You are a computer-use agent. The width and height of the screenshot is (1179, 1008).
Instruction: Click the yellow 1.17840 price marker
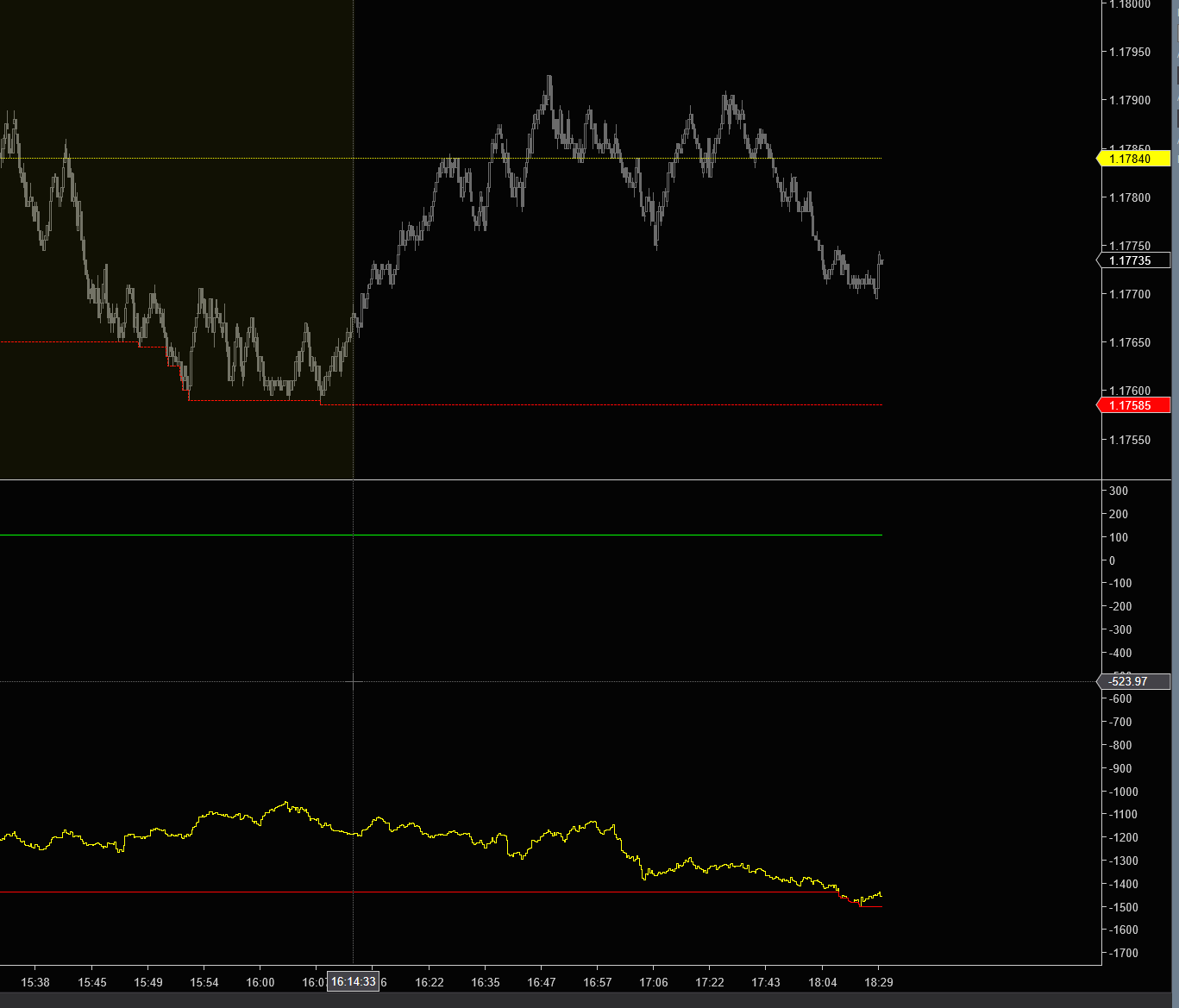point(1133,159)
